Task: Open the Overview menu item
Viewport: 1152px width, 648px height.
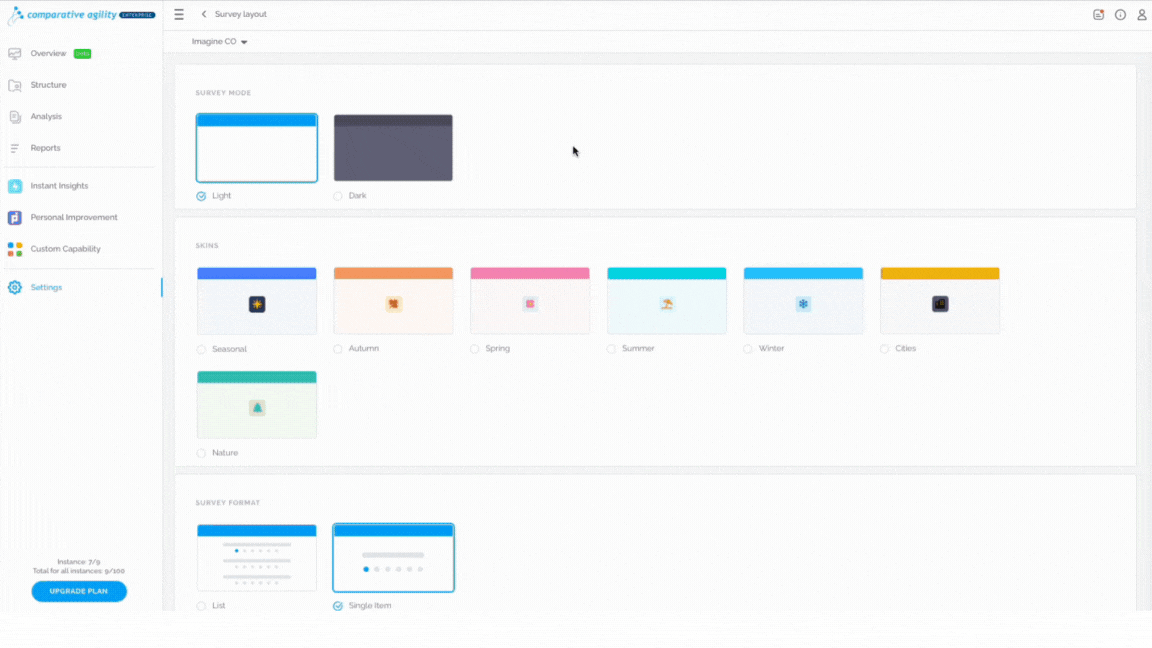Action: (48, 54)
